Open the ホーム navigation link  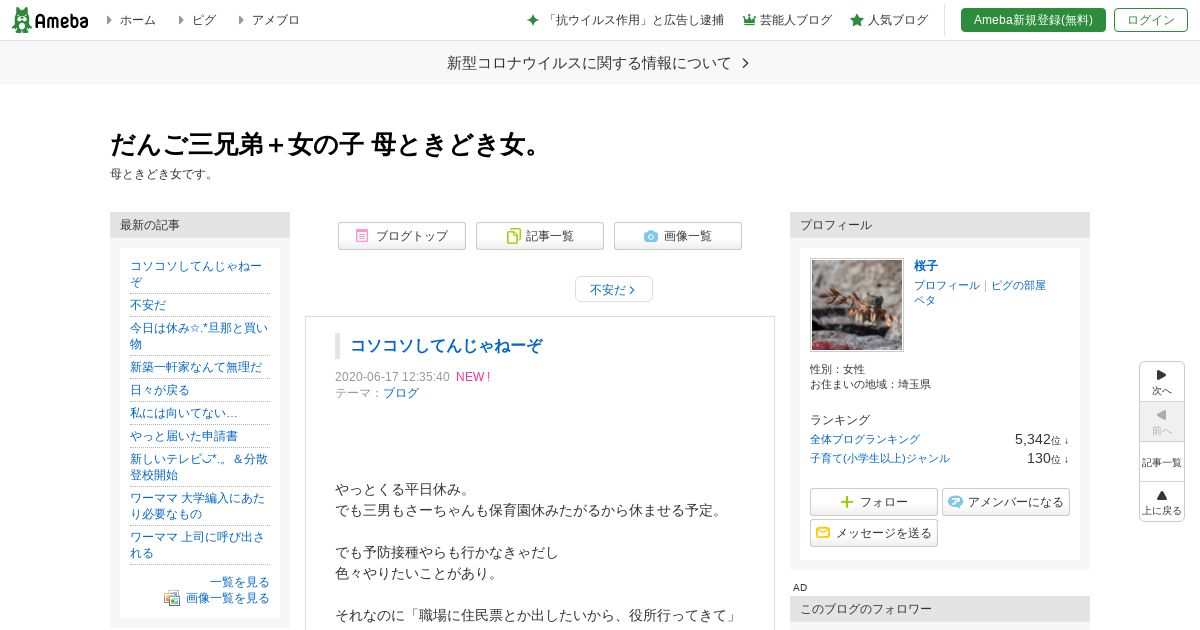[138, 20]
